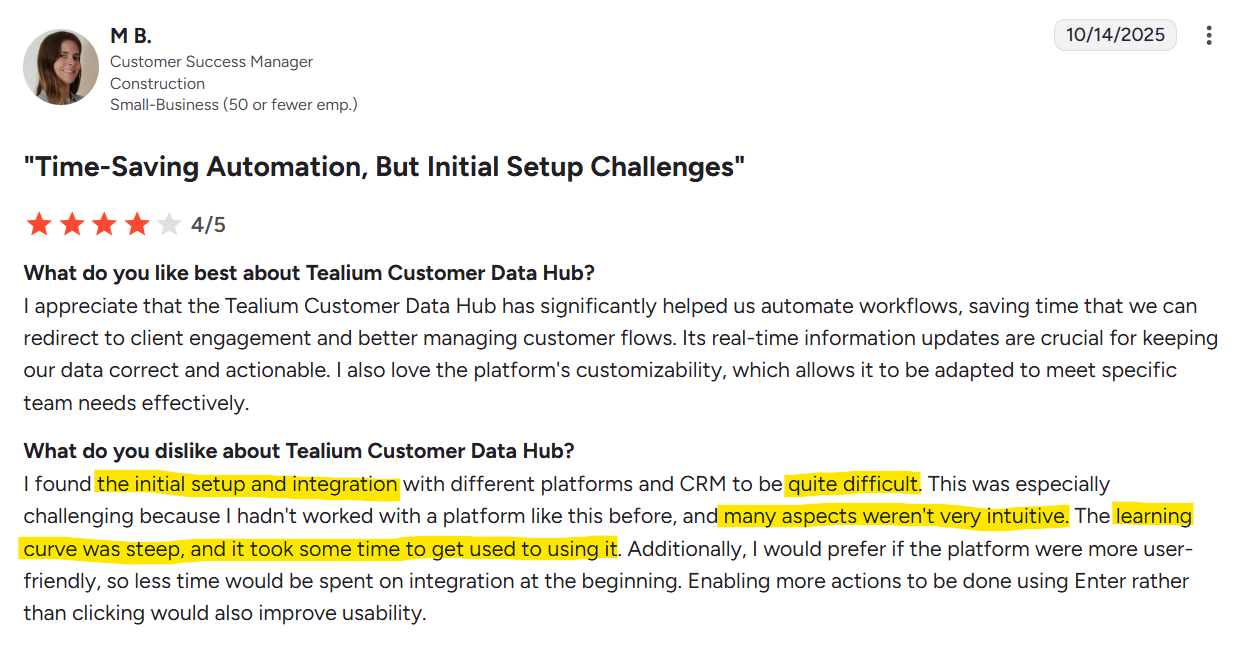Click the "Small-Business (50 or fewer emp.)" label

(x=233, y=104)
